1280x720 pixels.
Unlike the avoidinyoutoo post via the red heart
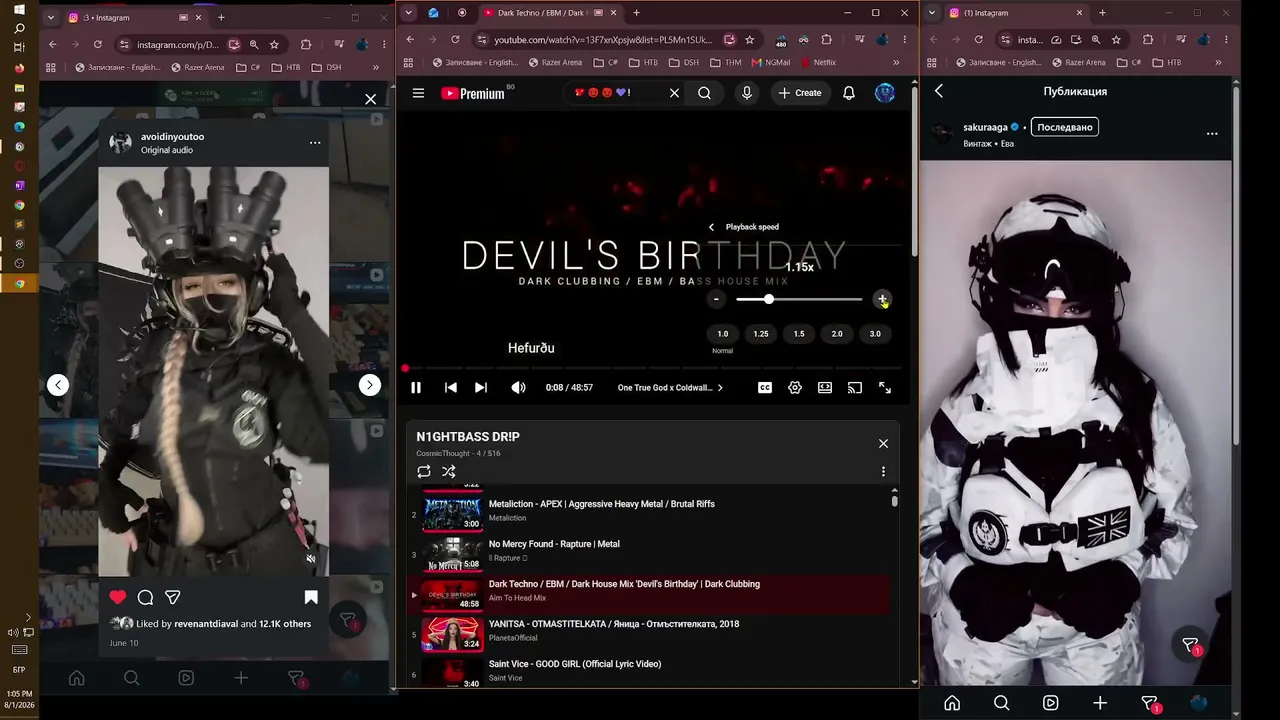click(118, 597)
